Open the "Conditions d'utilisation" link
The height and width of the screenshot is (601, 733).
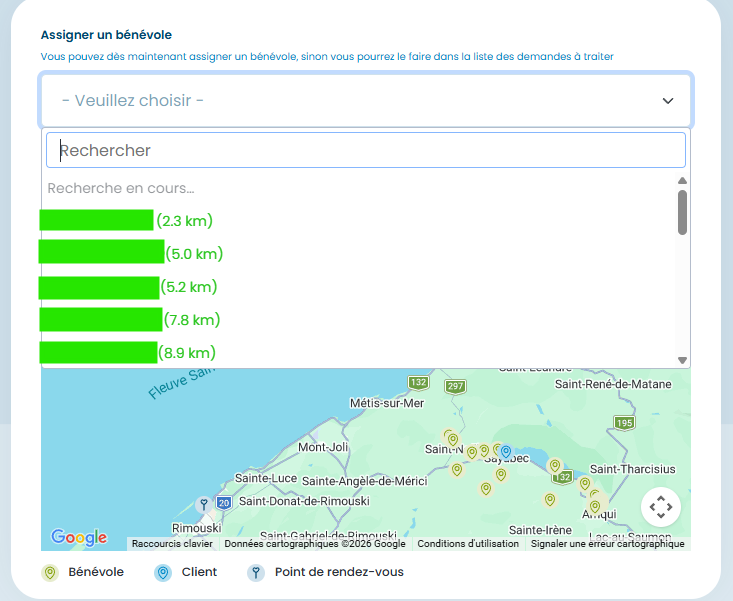point(468,544)
